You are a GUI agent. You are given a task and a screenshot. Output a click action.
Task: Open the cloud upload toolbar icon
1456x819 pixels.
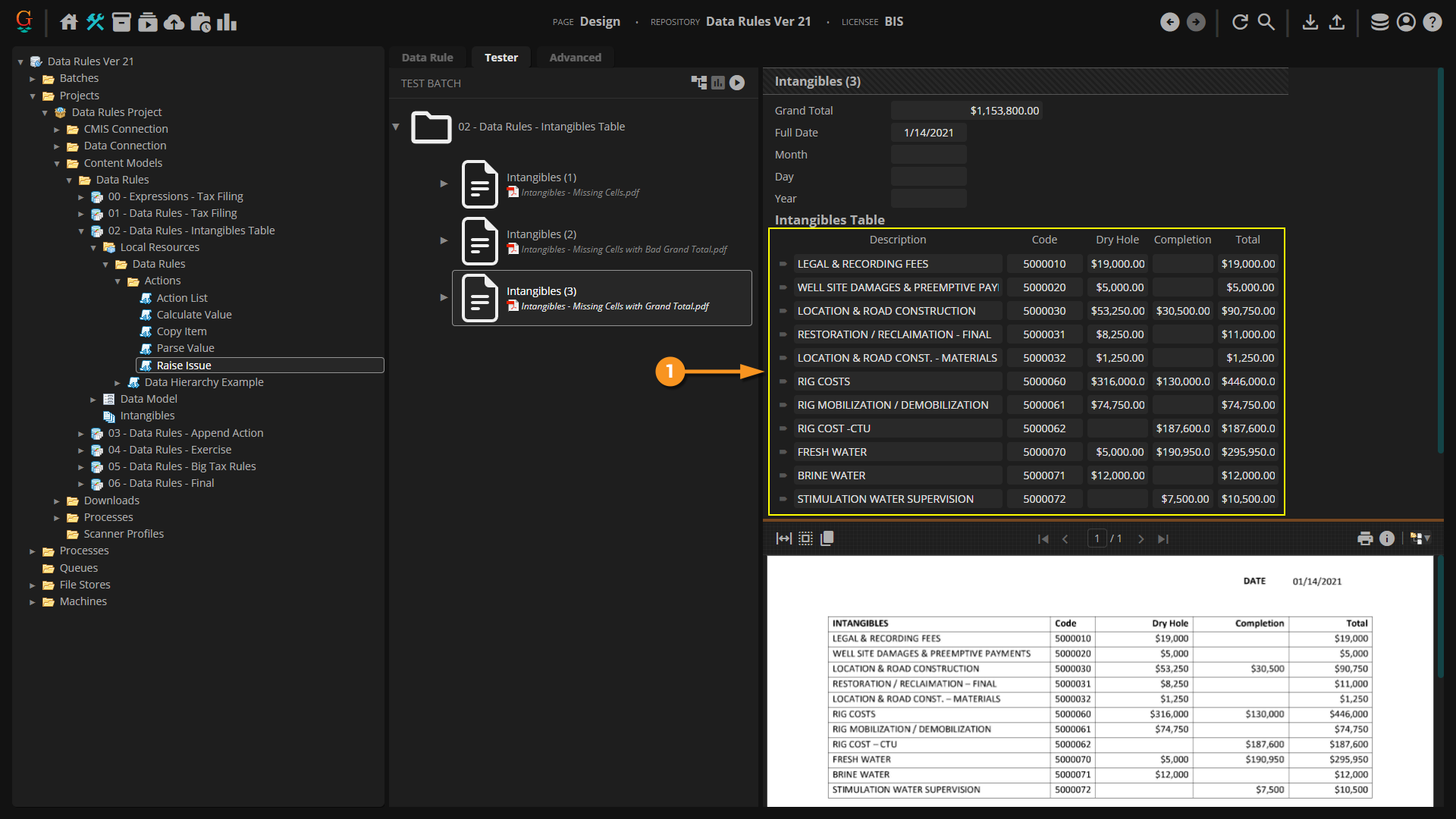coord(174,22)
